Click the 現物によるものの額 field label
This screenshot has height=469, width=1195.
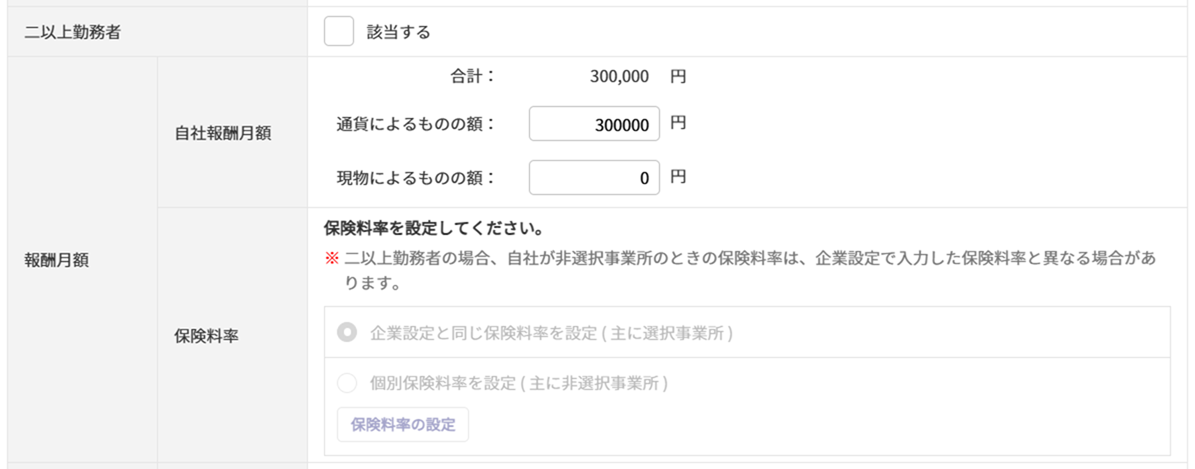pos(417,179)
